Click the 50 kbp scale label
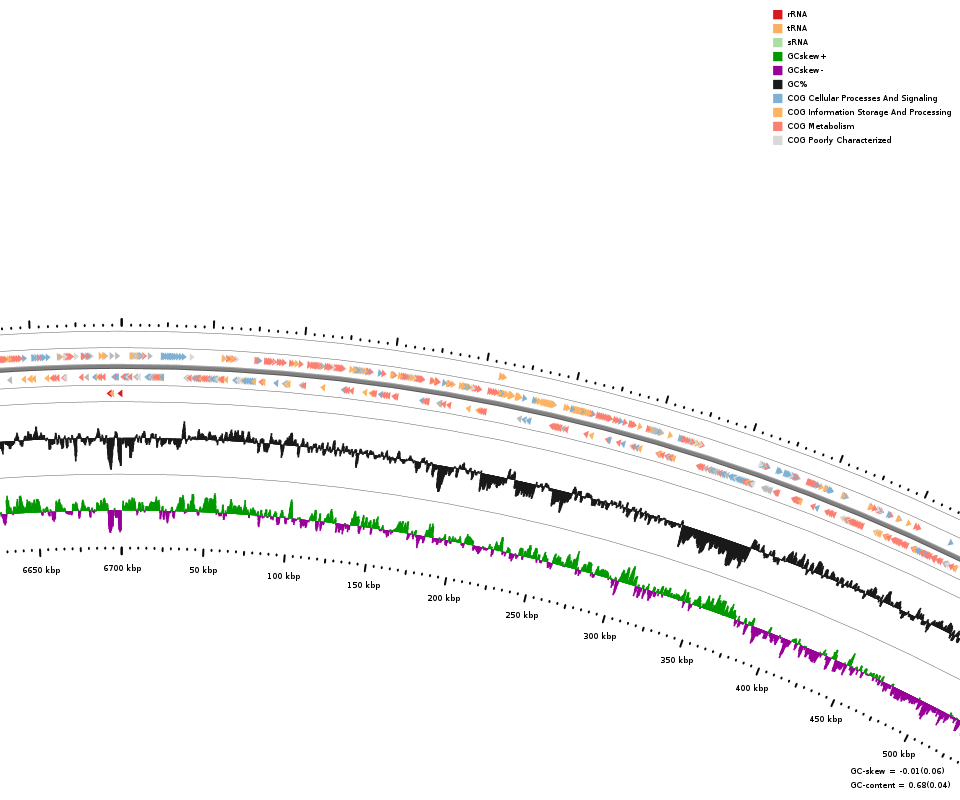The width and height of the screenshot is (960, 800). (203, 570)
